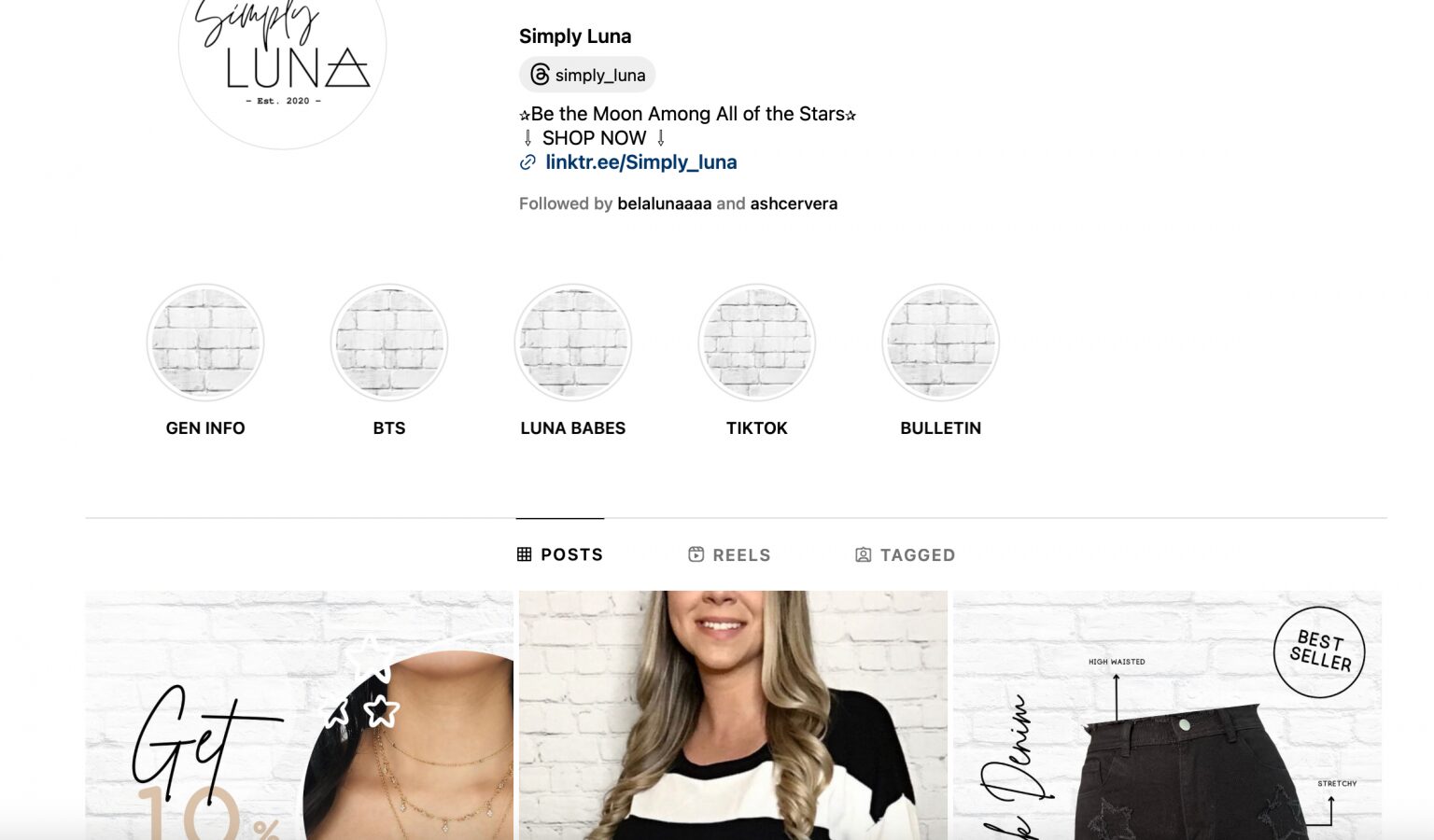Open the LUNA BABES highlight circle
This screenshot has width=1434, height=840.
coord(573,343)
